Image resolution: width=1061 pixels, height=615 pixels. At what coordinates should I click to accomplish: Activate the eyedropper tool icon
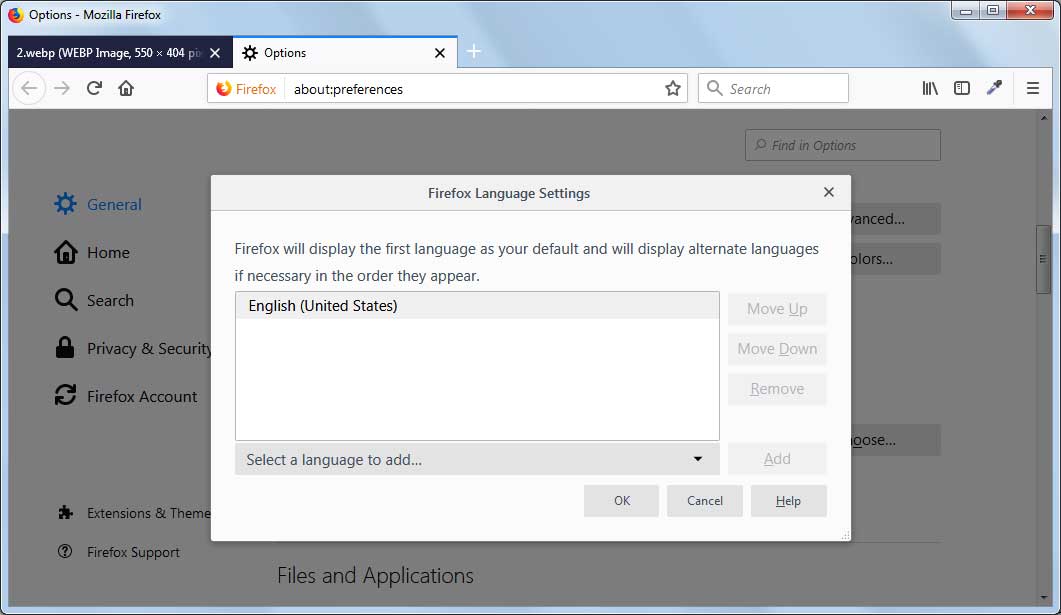[x=994, y=87]
